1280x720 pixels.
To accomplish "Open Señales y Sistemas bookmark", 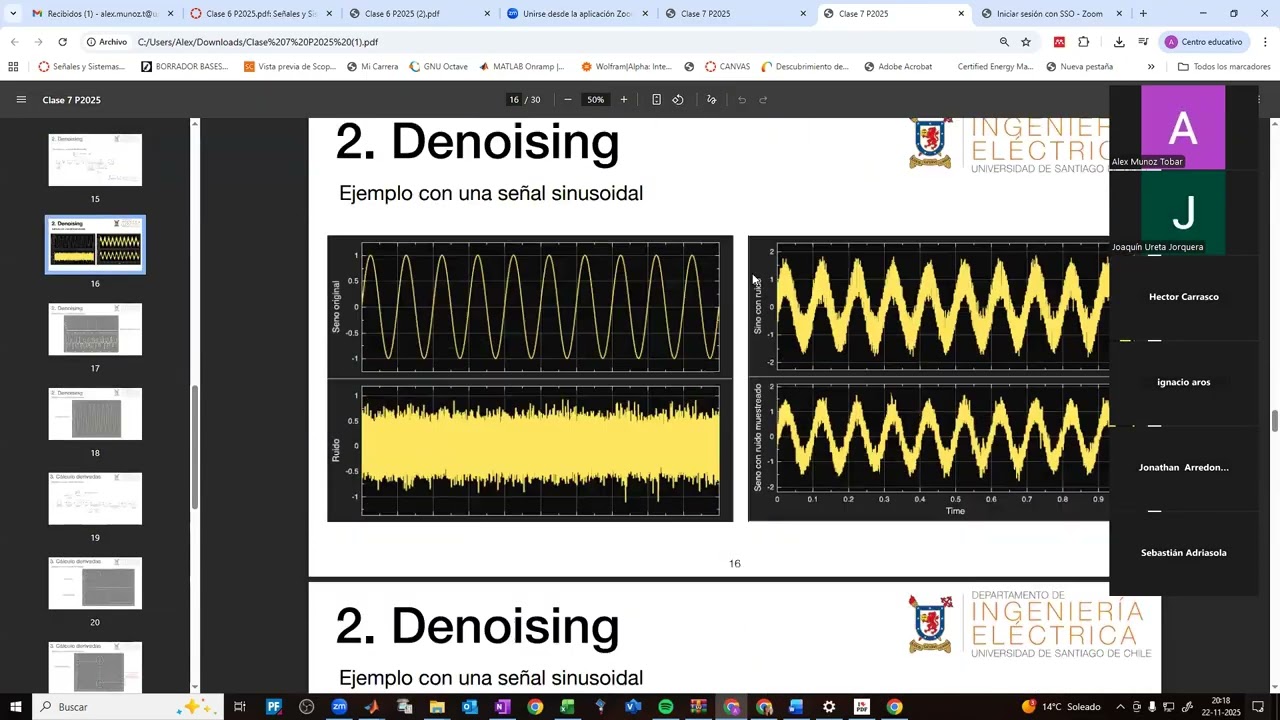I will coord(82,67).
